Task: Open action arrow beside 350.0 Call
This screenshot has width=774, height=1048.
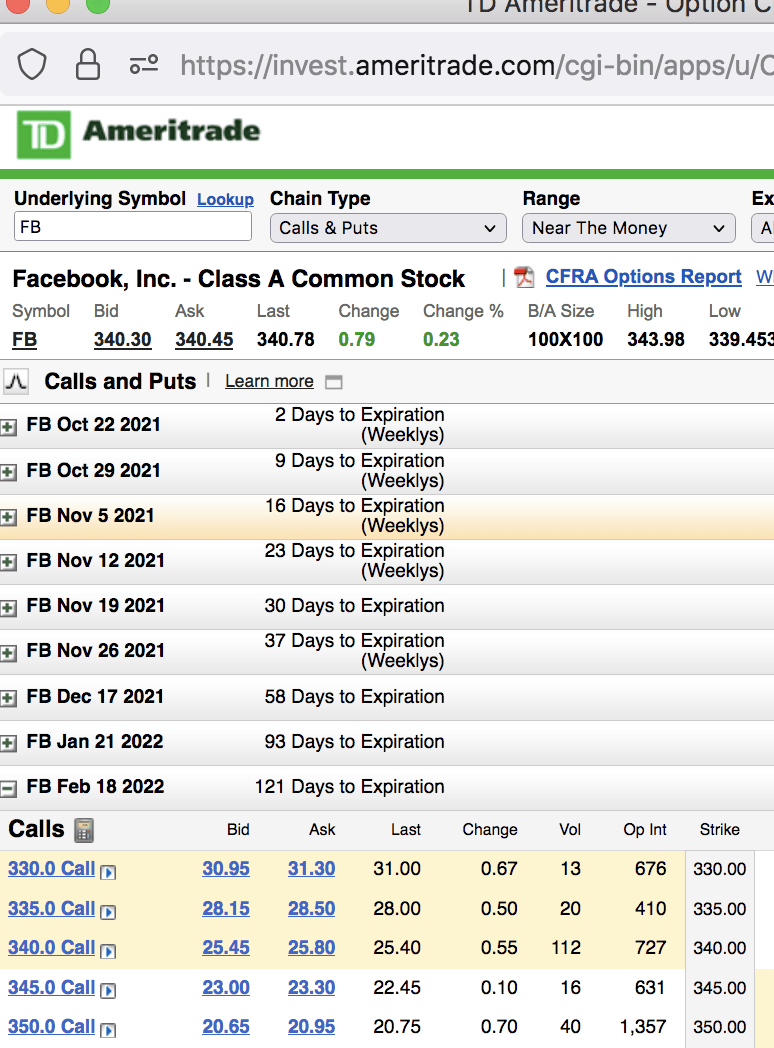Action: coord(108,1030)
